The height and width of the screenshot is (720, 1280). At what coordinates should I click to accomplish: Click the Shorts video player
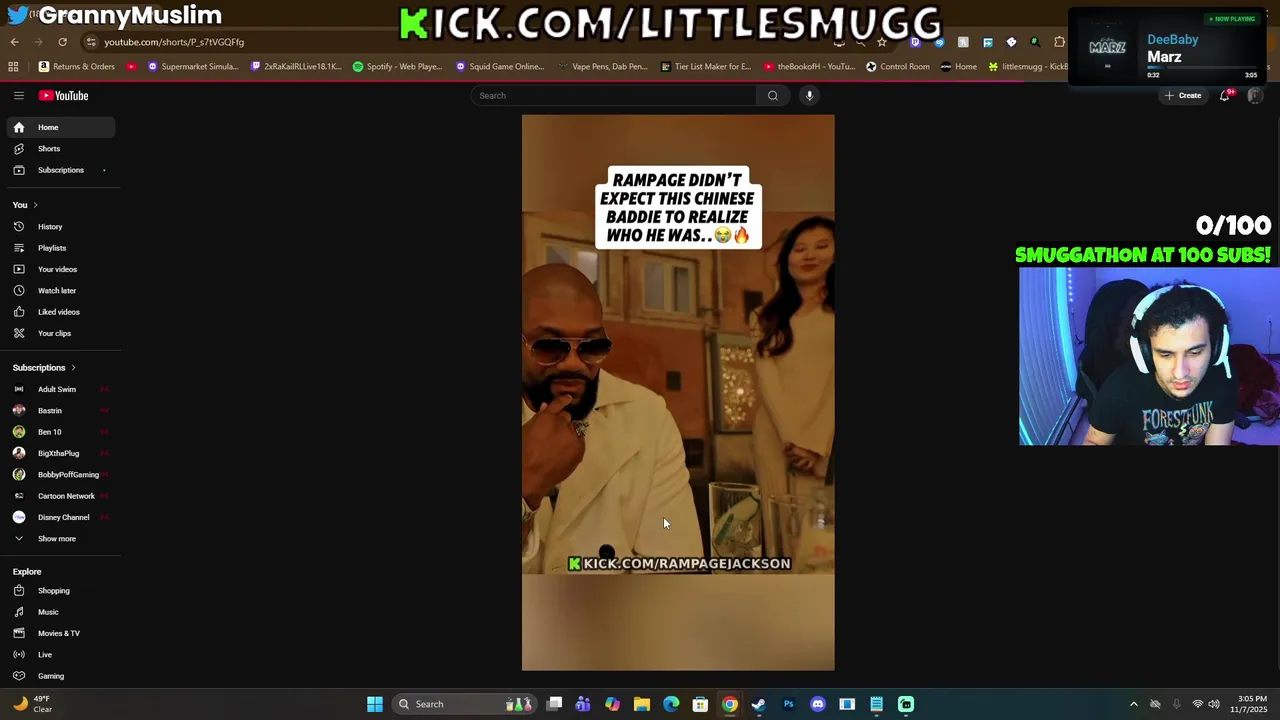click(678, 392)
